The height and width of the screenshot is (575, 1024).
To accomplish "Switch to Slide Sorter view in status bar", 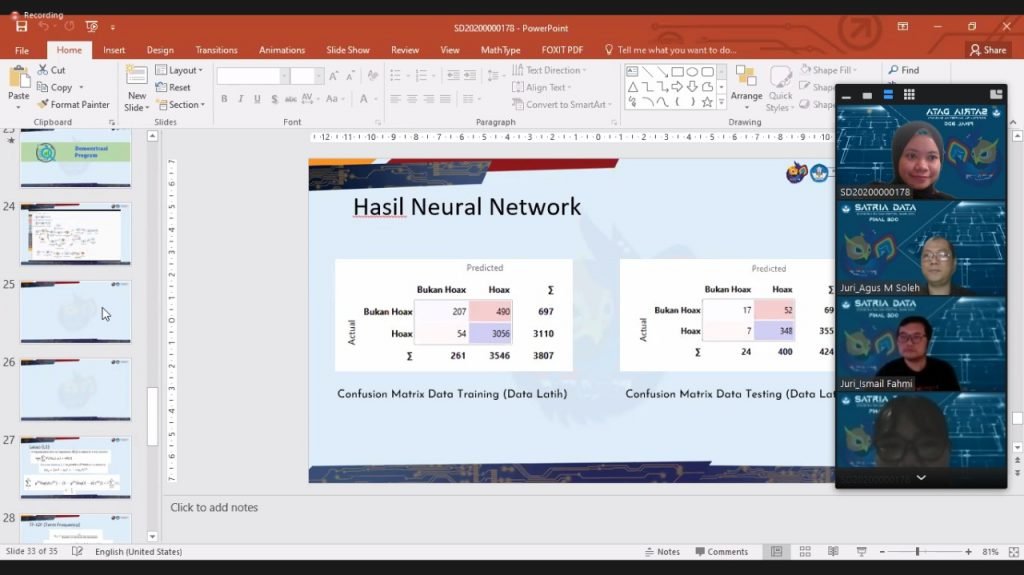I will [805, 551].
